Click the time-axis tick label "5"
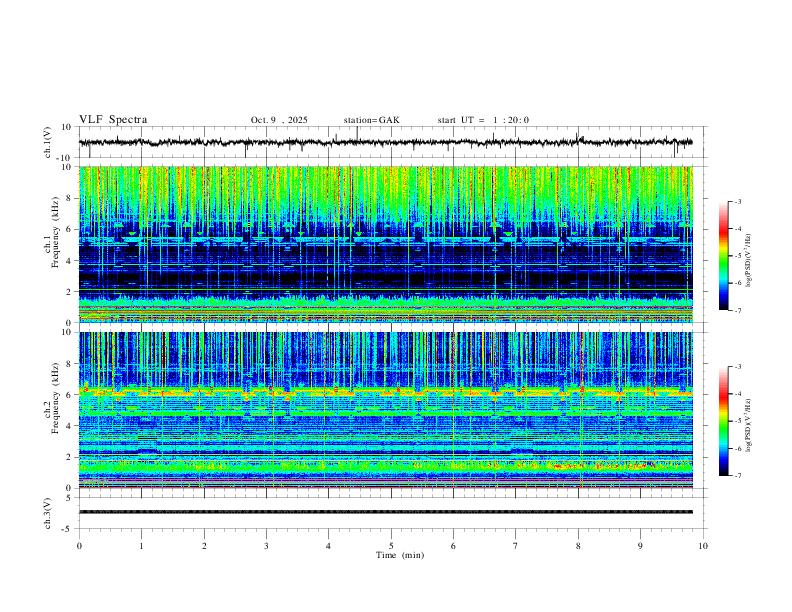Image resolution: width=792 pixels, height=612 pixels. pyautogui.click(x=391, y=546)
